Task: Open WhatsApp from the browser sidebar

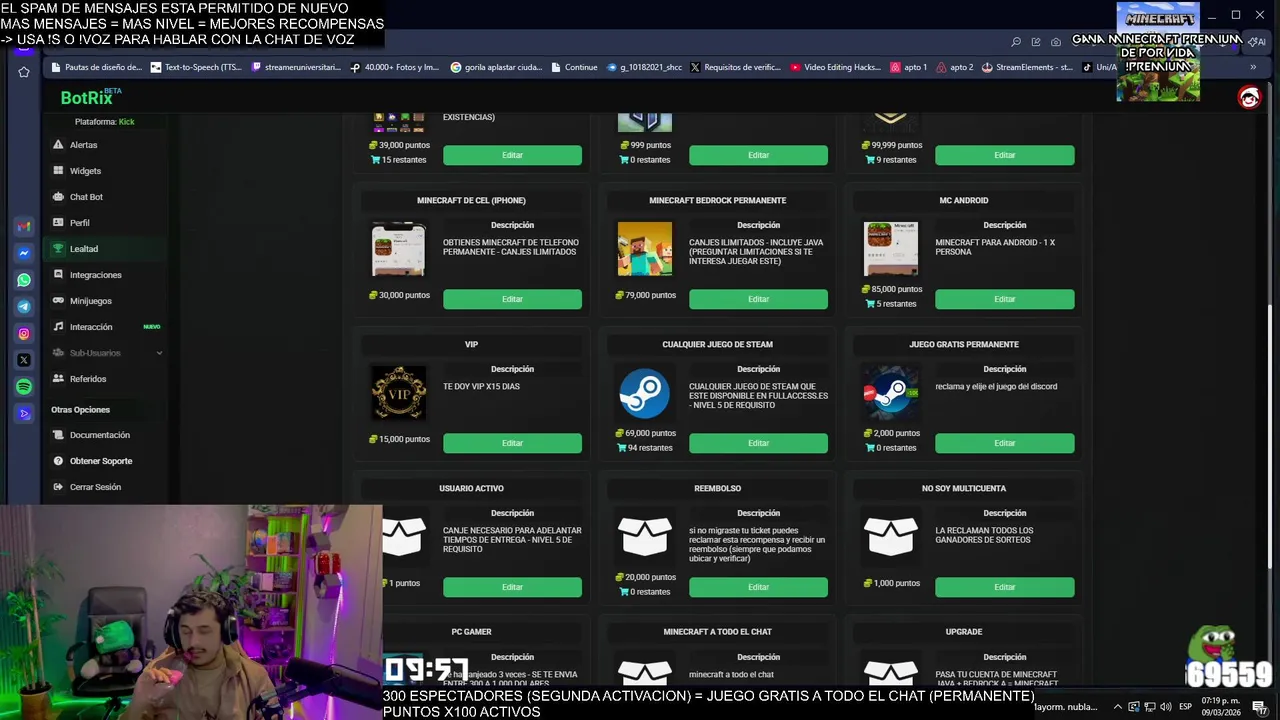Action: tap(24, 280)
